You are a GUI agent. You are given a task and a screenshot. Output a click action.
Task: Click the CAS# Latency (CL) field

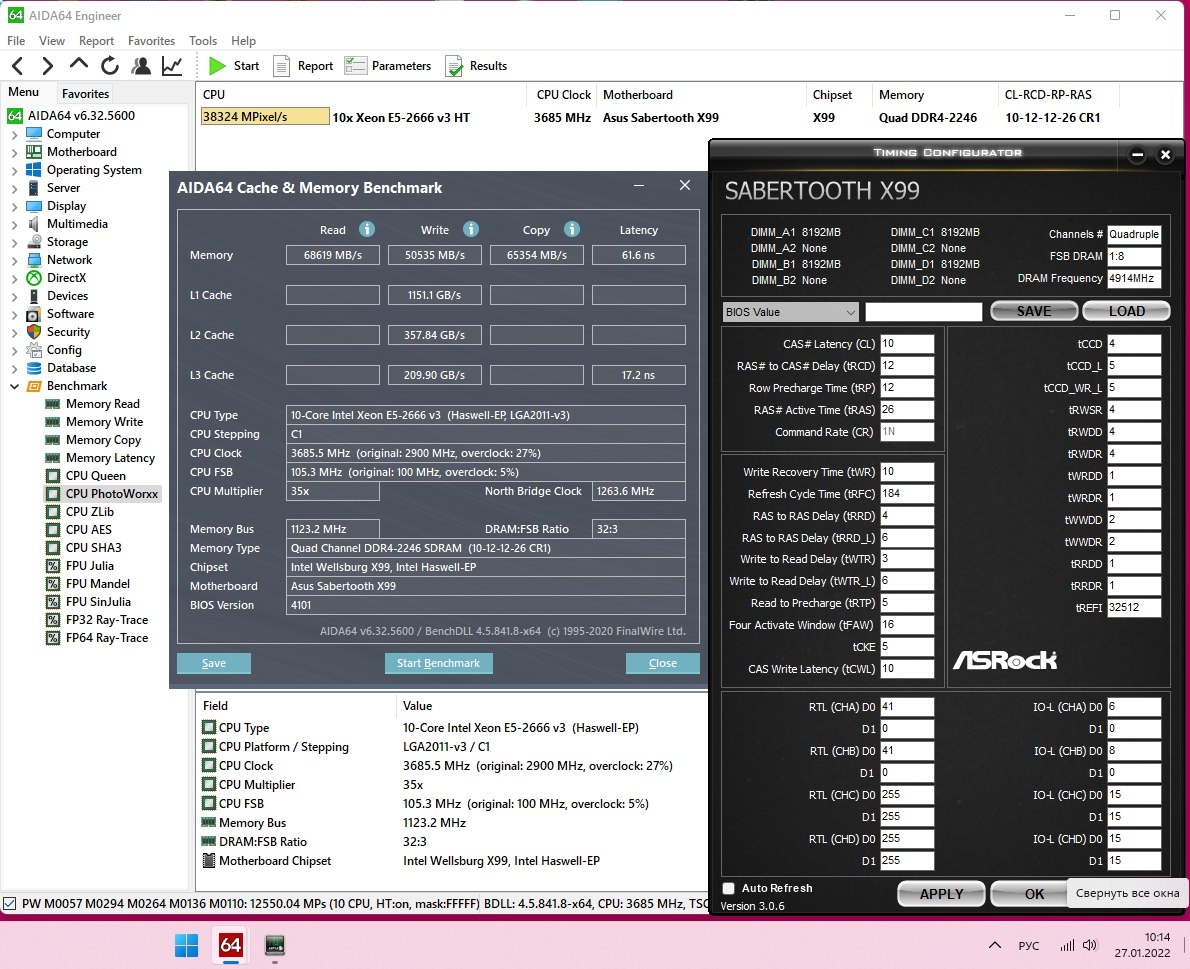[907, 344]
